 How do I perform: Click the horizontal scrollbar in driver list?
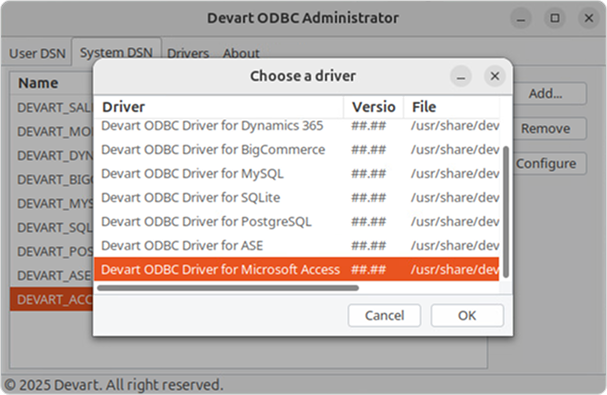(228, 288)
